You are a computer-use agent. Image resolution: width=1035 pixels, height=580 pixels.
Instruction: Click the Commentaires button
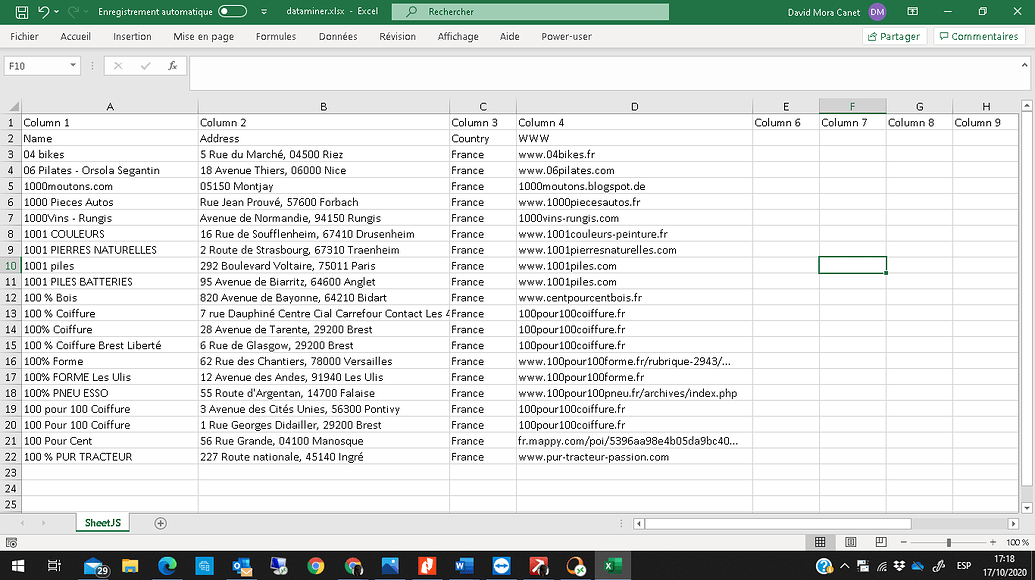979,36
